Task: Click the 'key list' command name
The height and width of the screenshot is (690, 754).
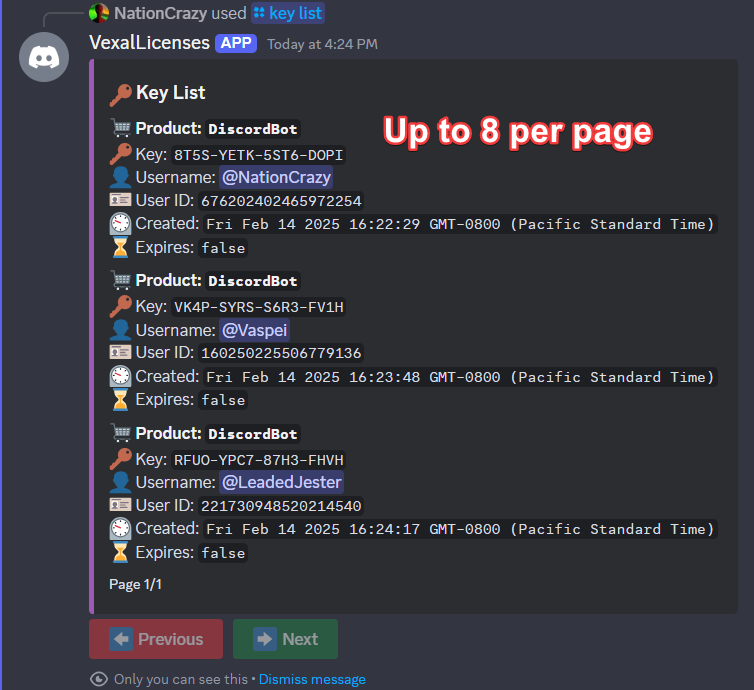Action: [295, 13]
